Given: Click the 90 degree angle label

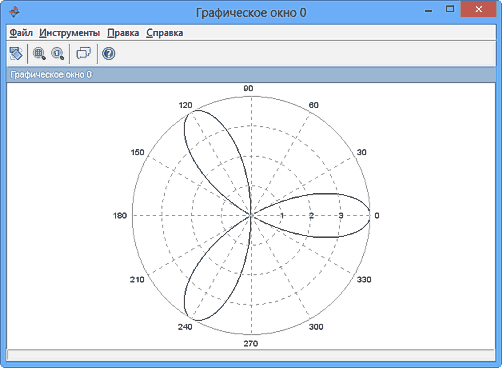Looking at the screenshot, I should coord(248,88).
